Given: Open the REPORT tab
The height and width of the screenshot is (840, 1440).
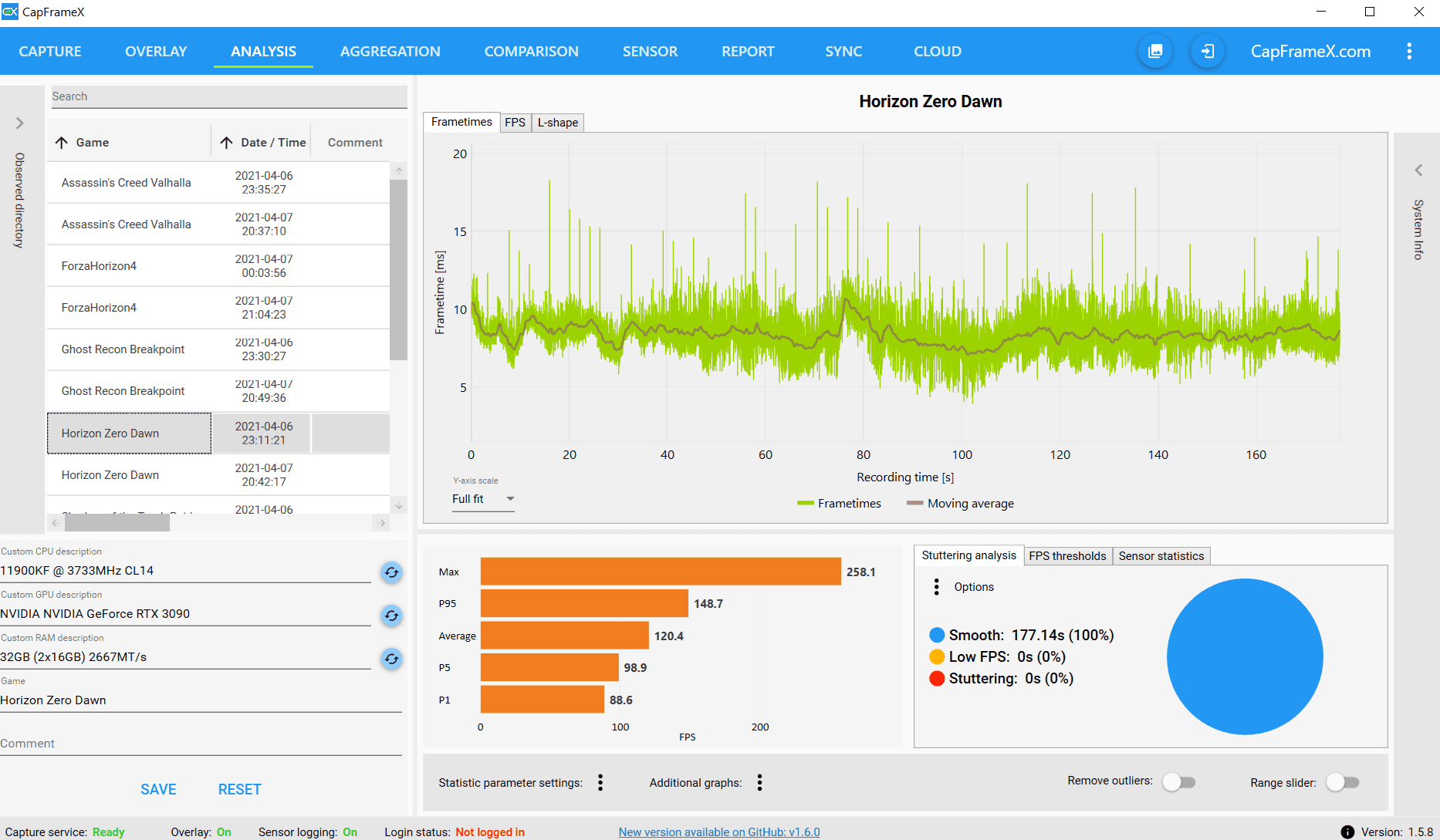Looking at the screenshot, I should tap(749, 52).
